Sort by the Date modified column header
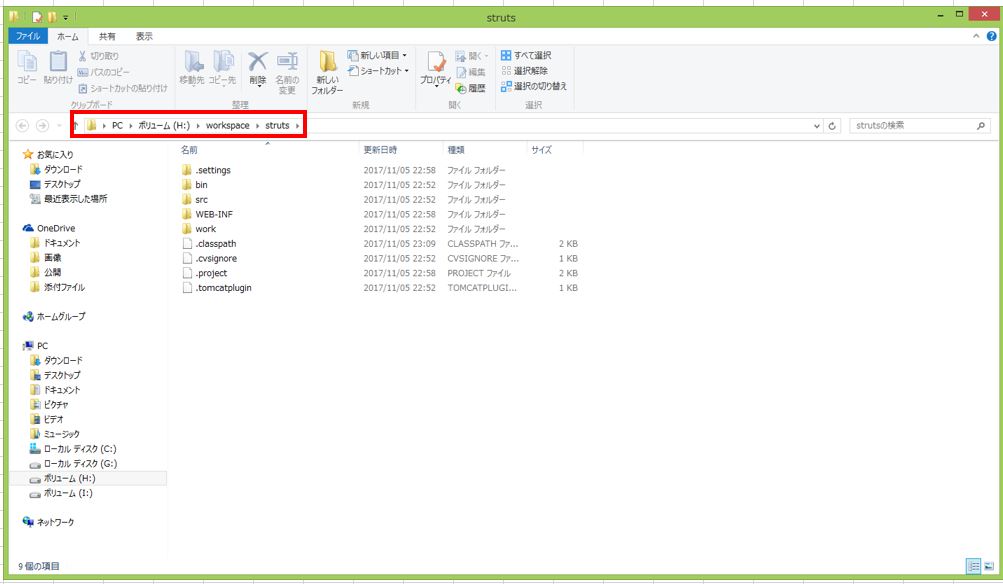 pyautogui.click(x=381, y=150)
